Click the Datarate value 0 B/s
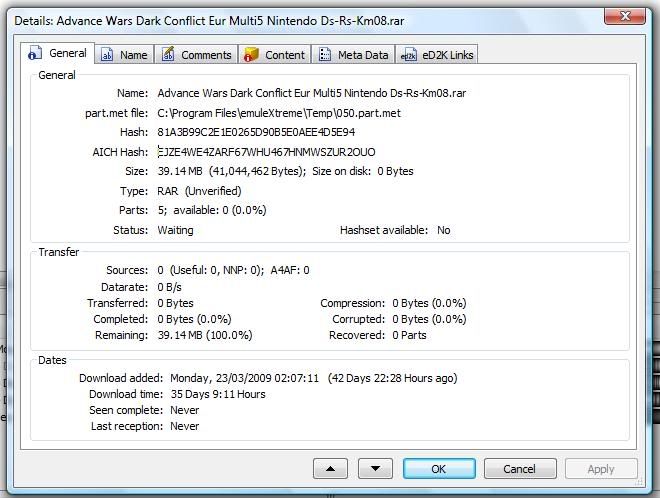 pyautogui.click(x=169, y=287)
